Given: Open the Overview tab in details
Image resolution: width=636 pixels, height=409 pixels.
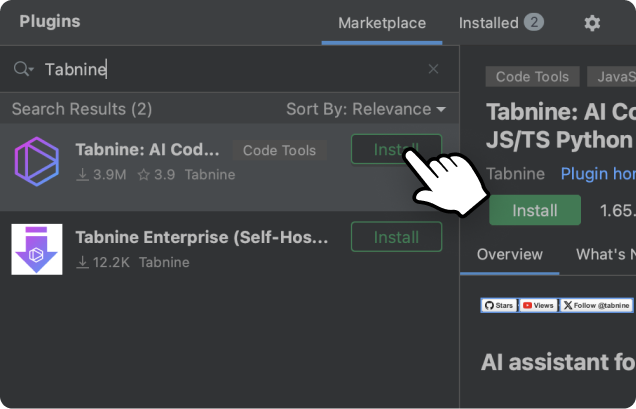Looking at the screenshot, I should [x=509, y=254].
